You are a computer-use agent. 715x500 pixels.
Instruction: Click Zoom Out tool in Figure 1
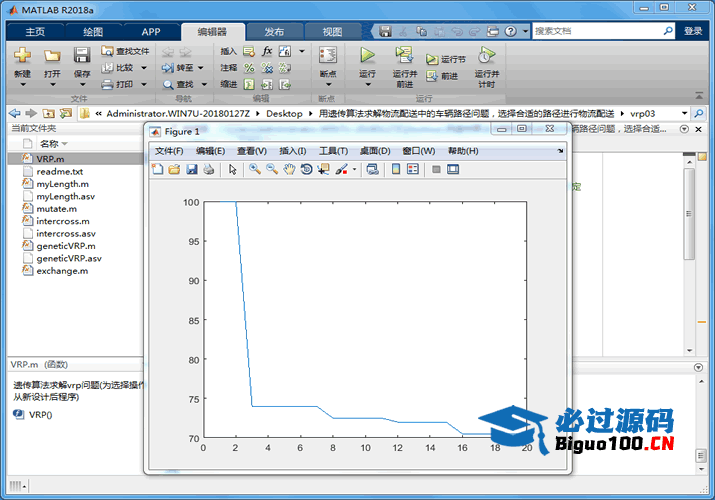coord(272,170)
